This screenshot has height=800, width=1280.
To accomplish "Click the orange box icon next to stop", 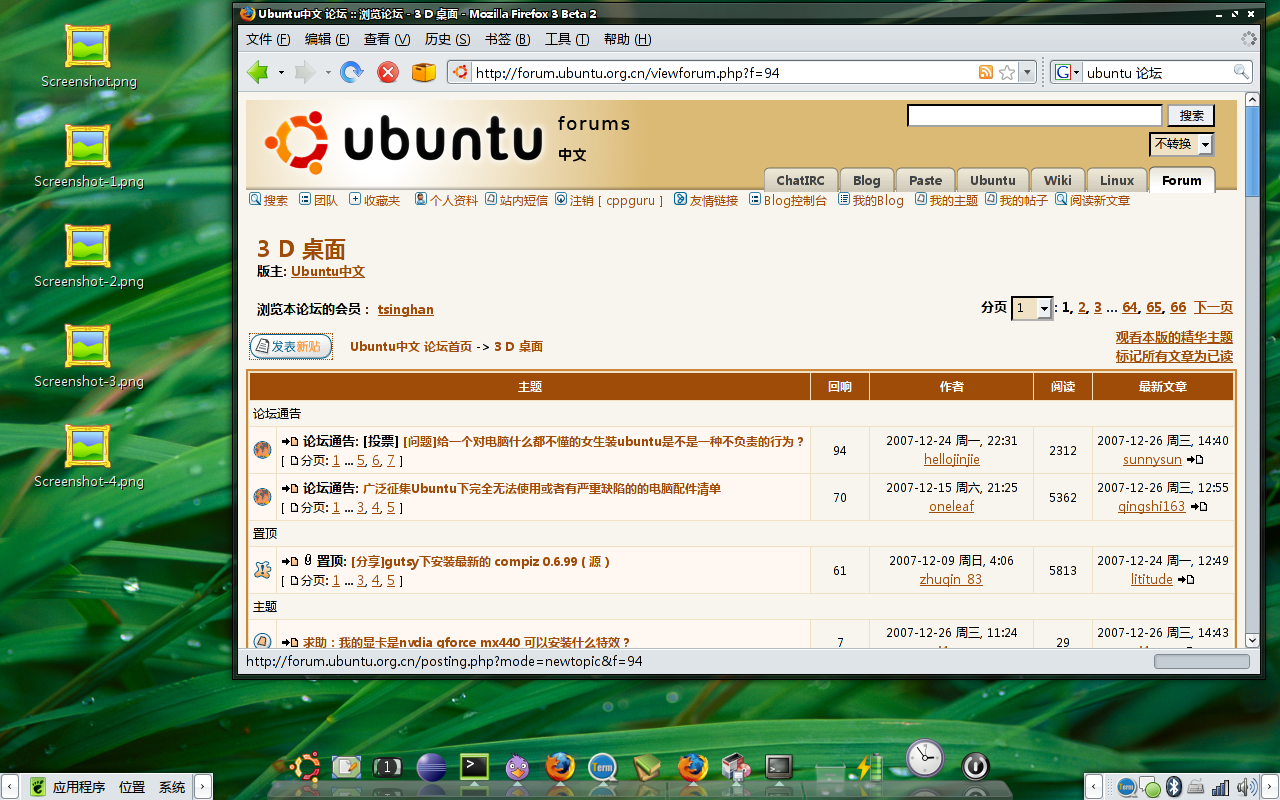I will [424, 72].
